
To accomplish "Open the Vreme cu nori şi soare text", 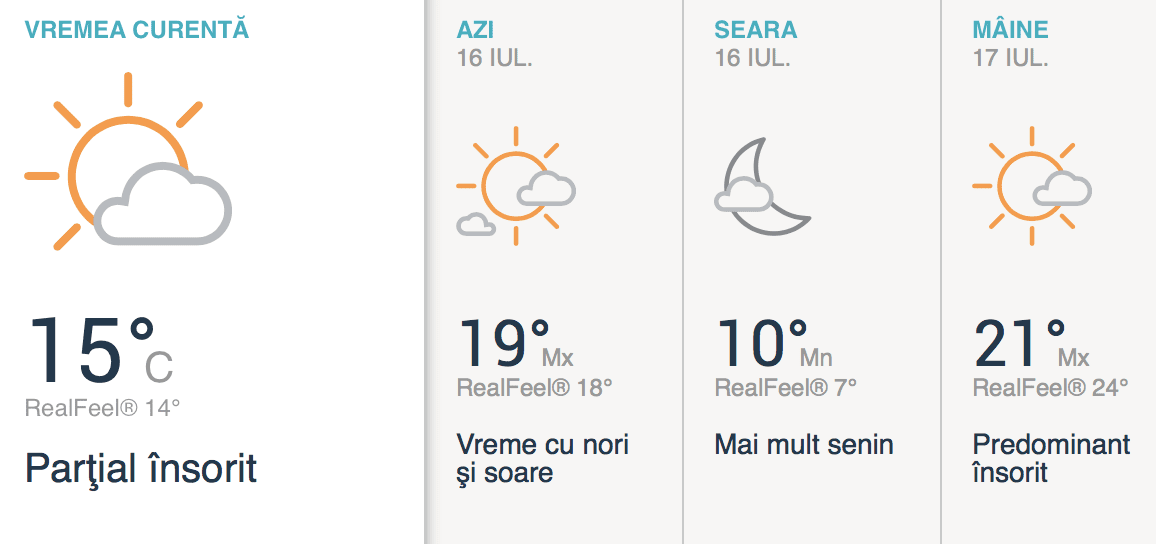I will pos(542,457).
